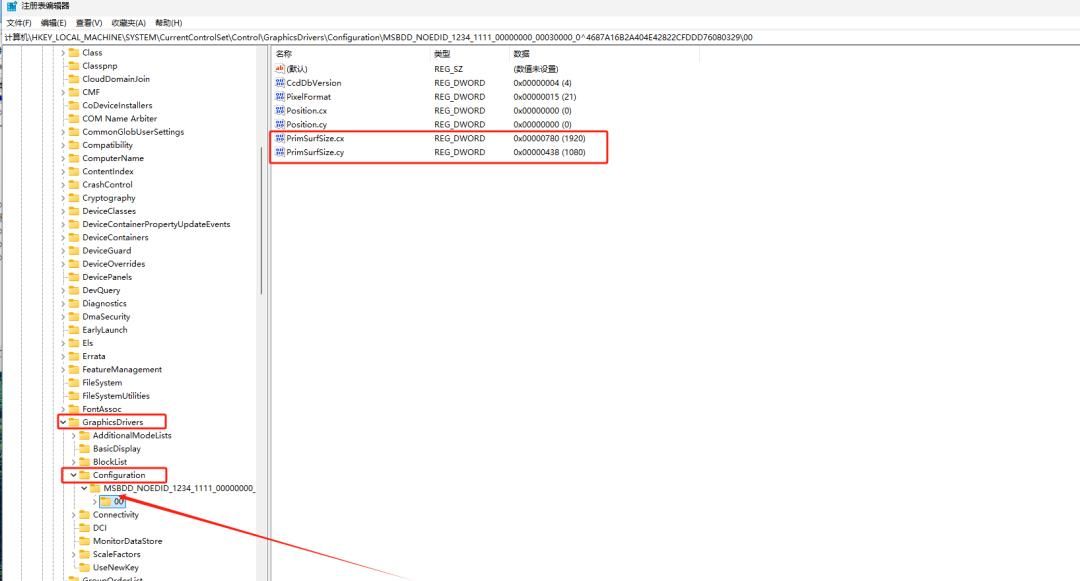Select the FontAssoc key
The image size is (1080, 581).
point(101,409)
